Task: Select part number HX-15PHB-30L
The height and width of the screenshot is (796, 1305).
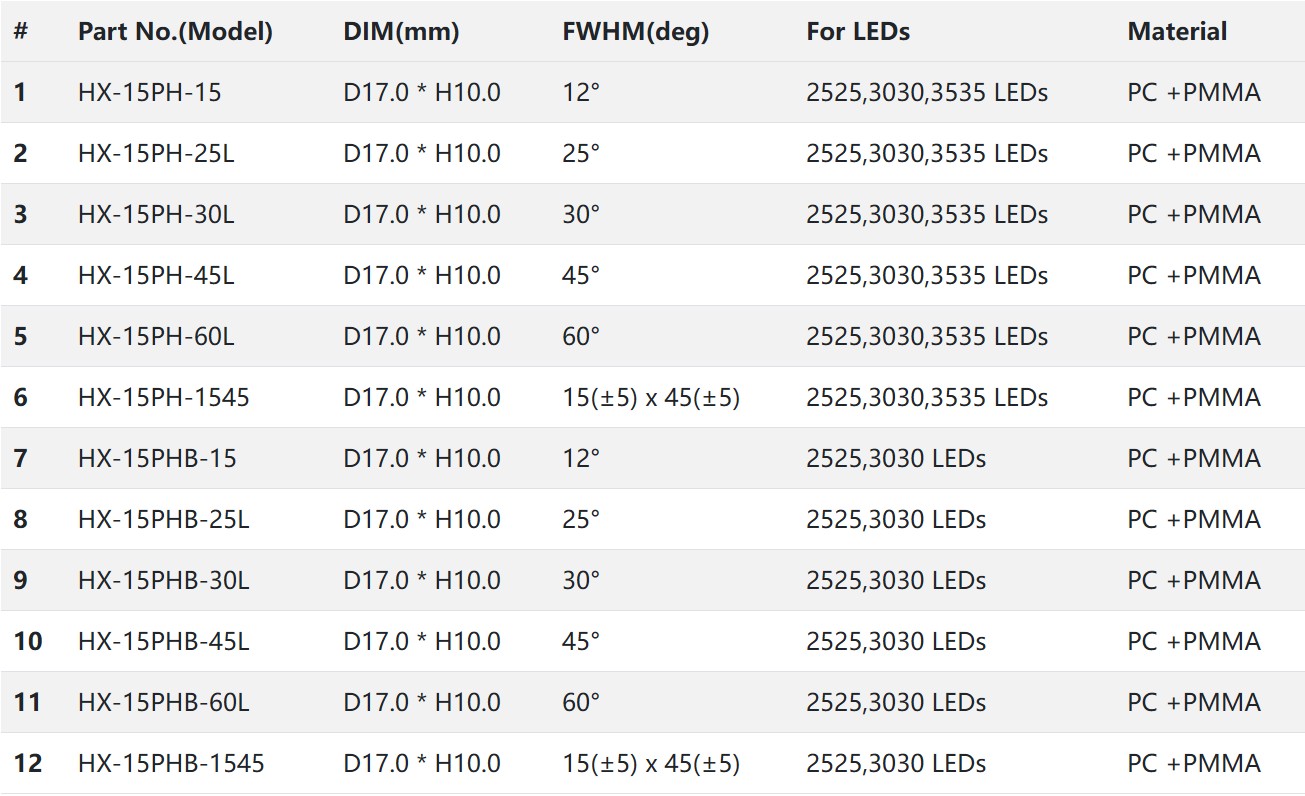Action: click(163, 581)
